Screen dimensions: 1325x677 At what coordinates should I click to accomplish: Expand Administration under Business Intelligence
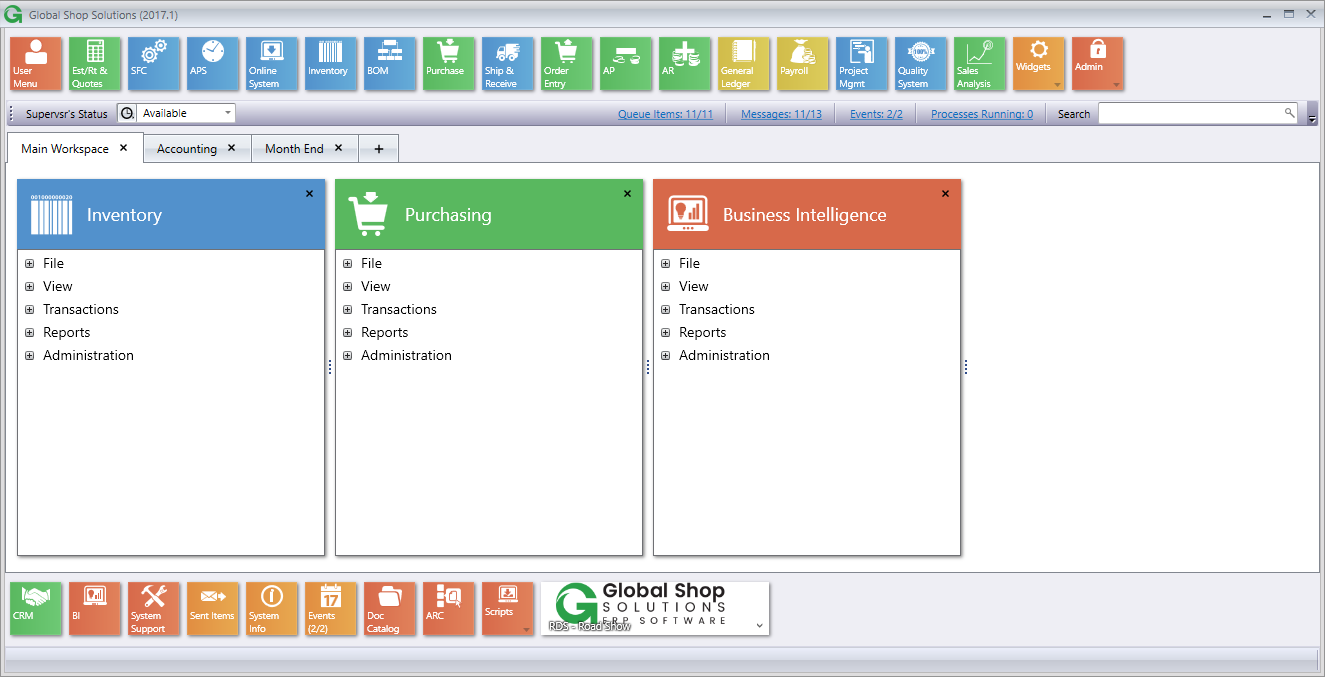coord(664,355)
